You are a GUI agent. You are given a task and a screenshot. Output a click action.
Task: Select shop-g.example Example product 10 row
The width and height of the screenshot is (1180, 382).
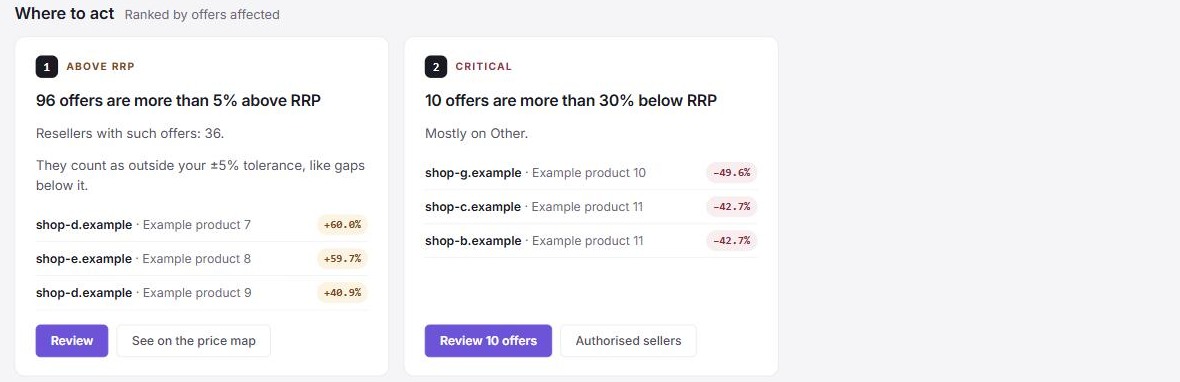(x=591, y=173)
